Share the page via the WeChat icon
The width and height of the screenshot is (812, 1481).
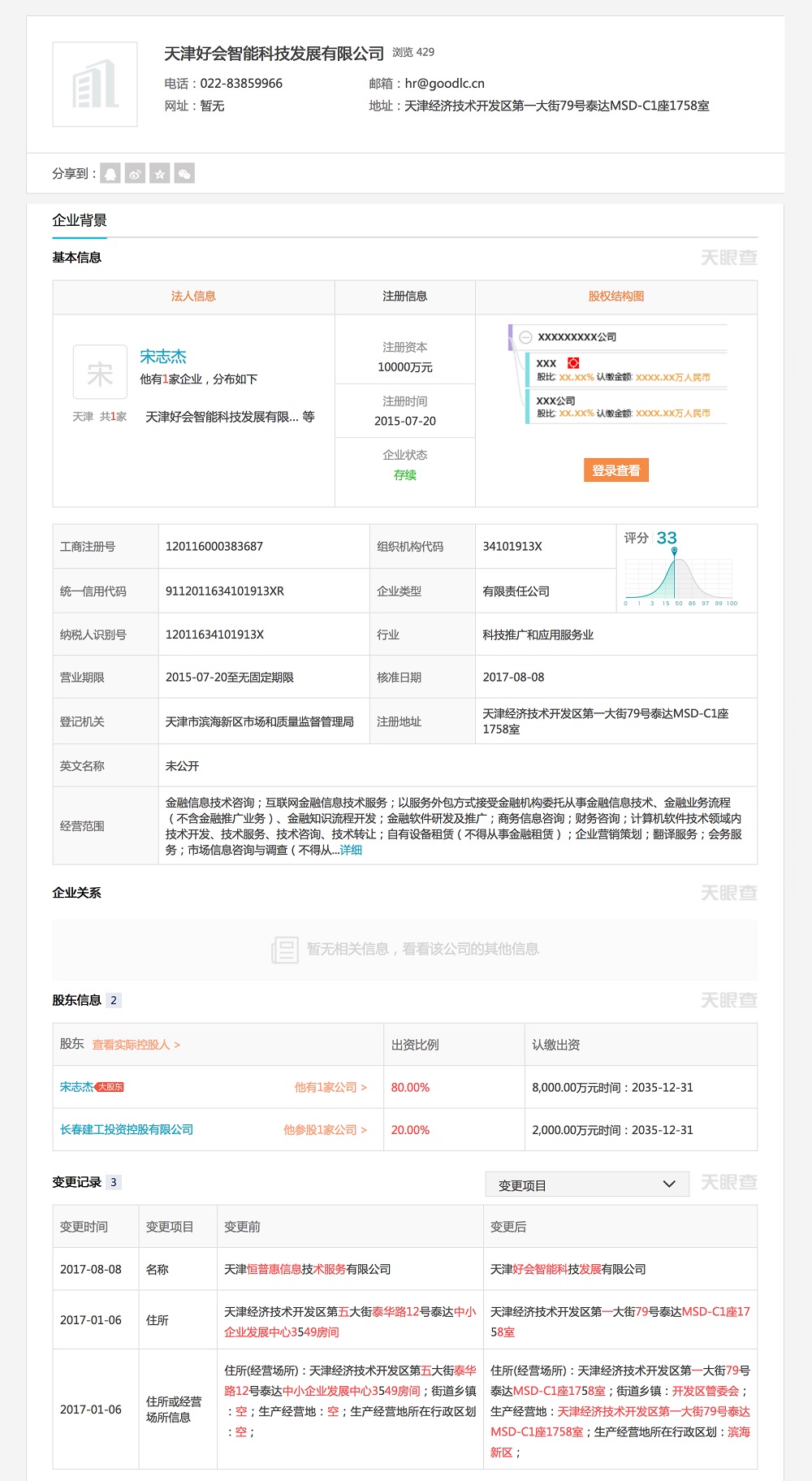click(x=184, y=173)
